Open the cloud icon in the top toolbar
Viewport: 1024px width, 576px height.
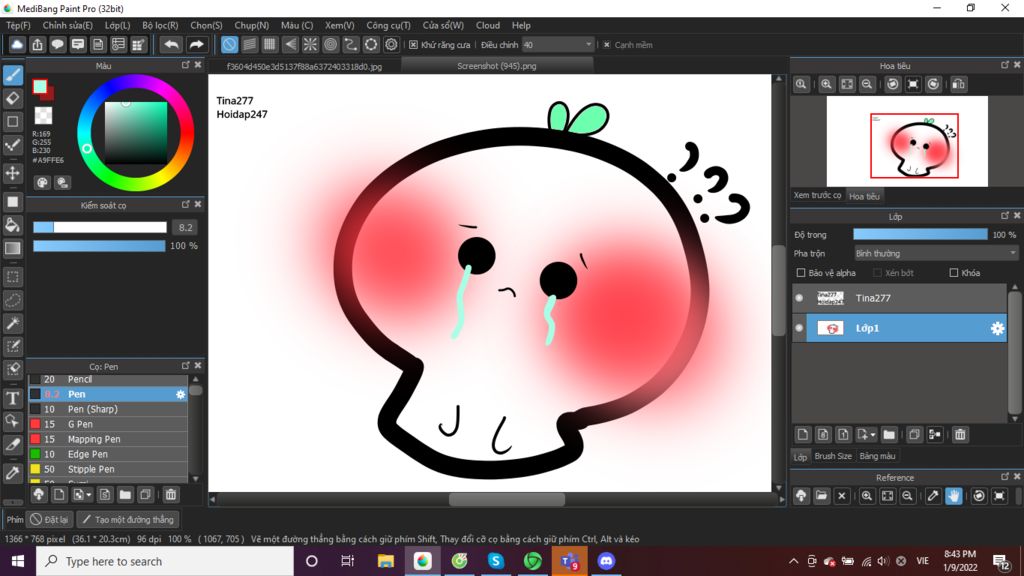click(x=17, y=44)
